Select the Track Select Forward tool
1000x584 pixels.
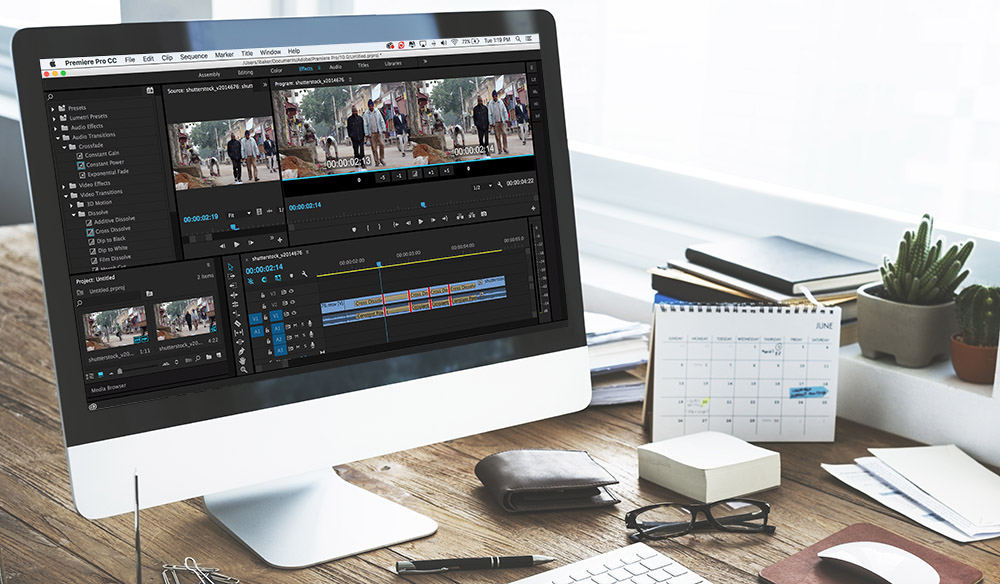pyautogui.click(x=231, y=276)
